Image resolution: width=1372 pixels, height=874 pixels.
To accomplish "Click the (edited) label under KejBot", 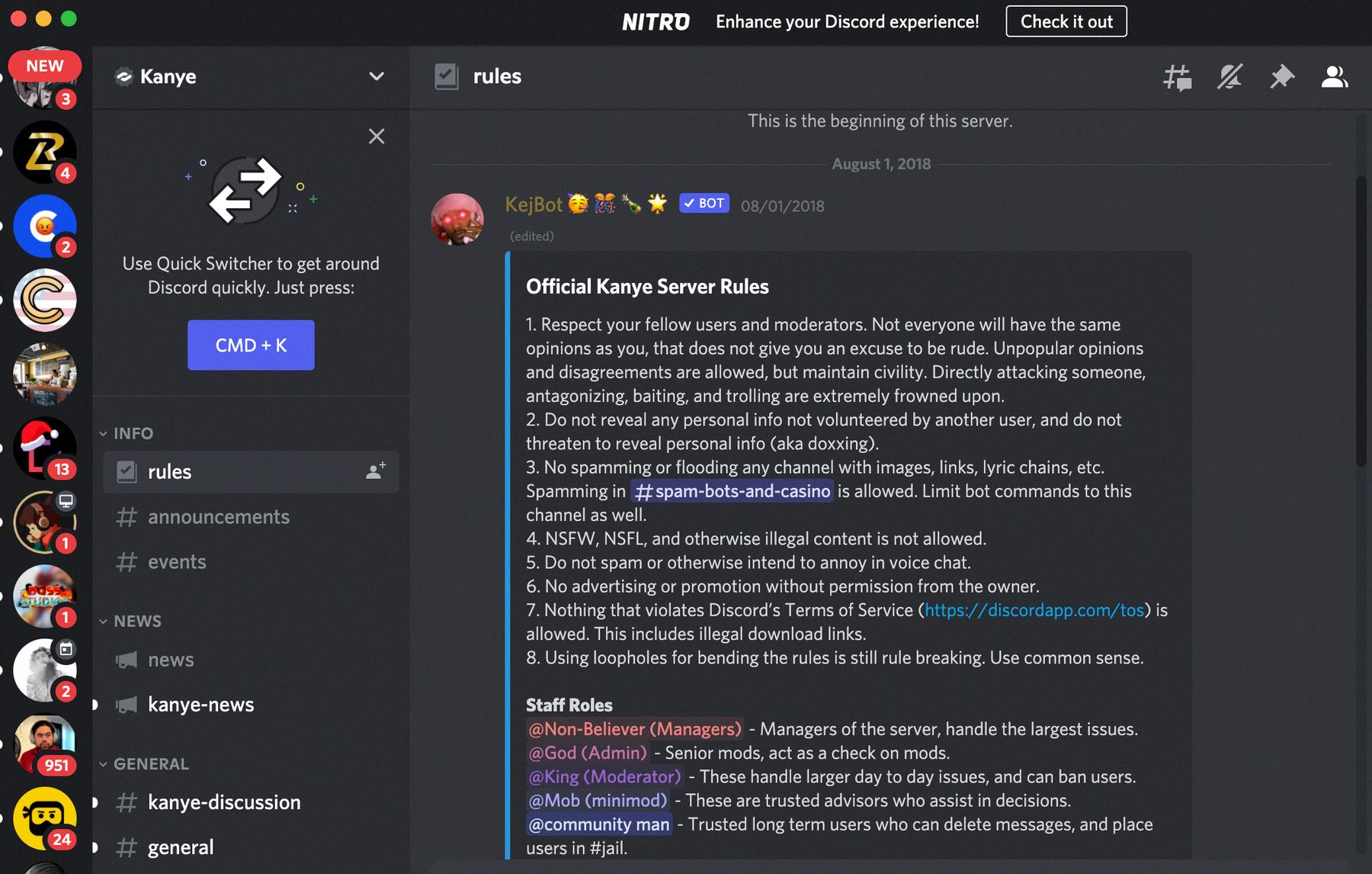I will 532,236.
